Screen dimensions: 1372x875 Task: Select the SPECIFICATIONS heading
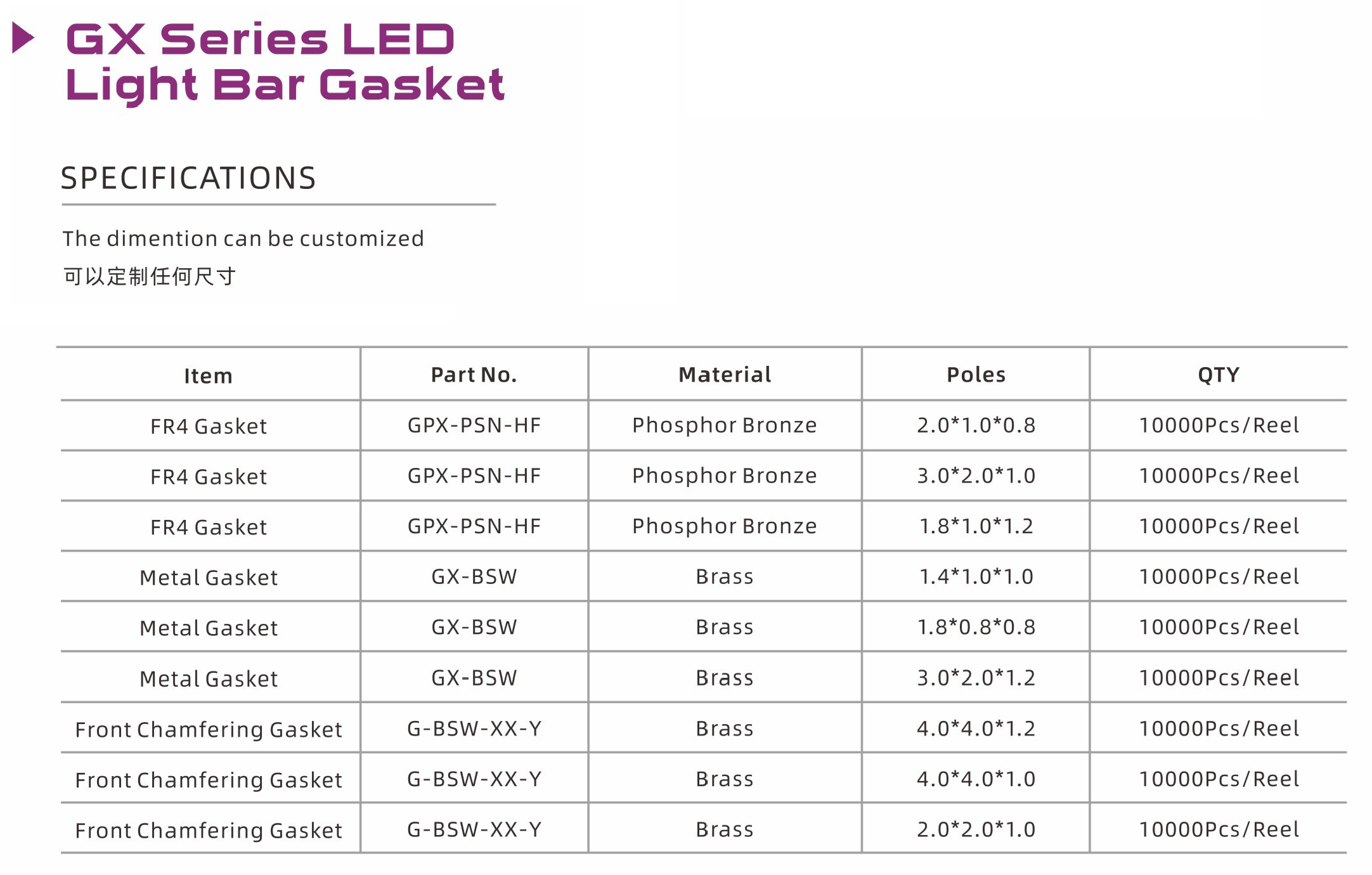click(188, 178)
